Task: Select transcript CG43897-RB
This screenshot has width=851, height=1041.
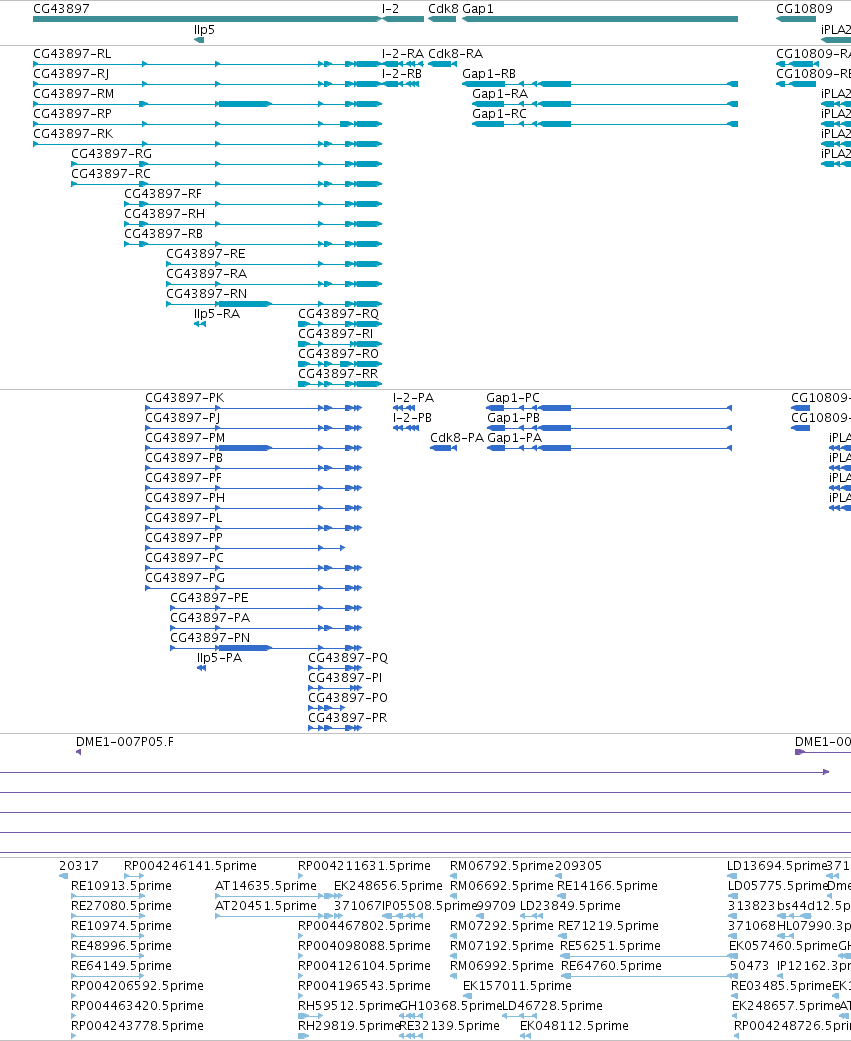Action: click(x=253, y=244)
